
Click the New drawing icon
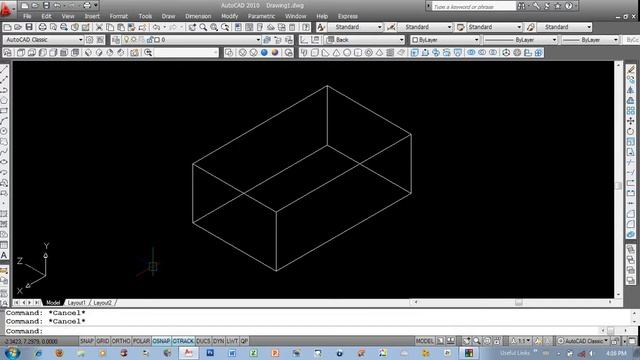7,27
